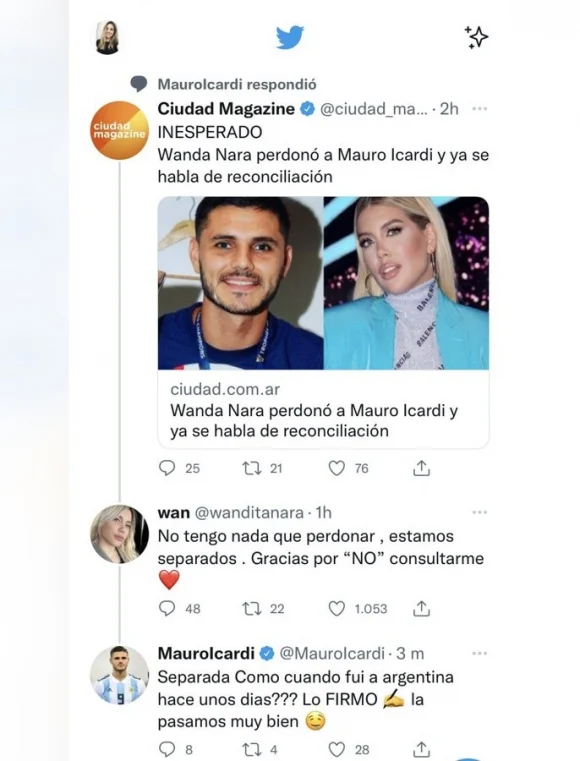The height and width of the screenshot is (761, 580).
Task: Share the Ciudad Magazine tweet
Action: coord(421,468)
